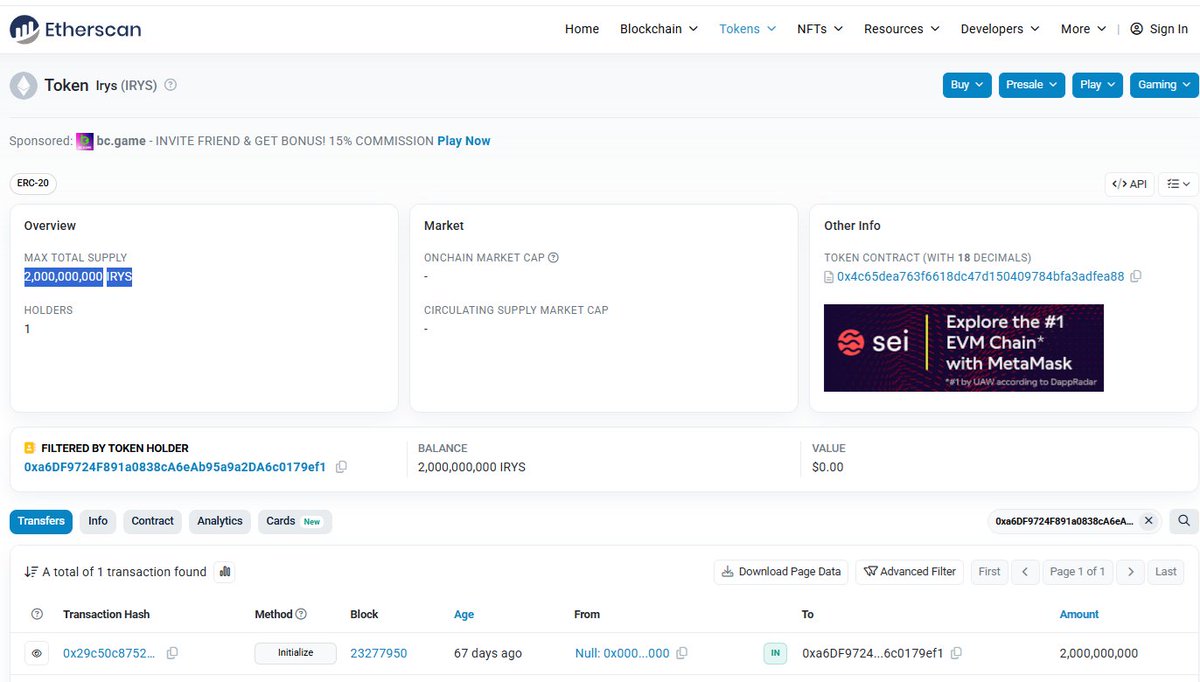
Task: Sort by the Amount column header
Action: pyautogui.click(x=1079, y=614)
